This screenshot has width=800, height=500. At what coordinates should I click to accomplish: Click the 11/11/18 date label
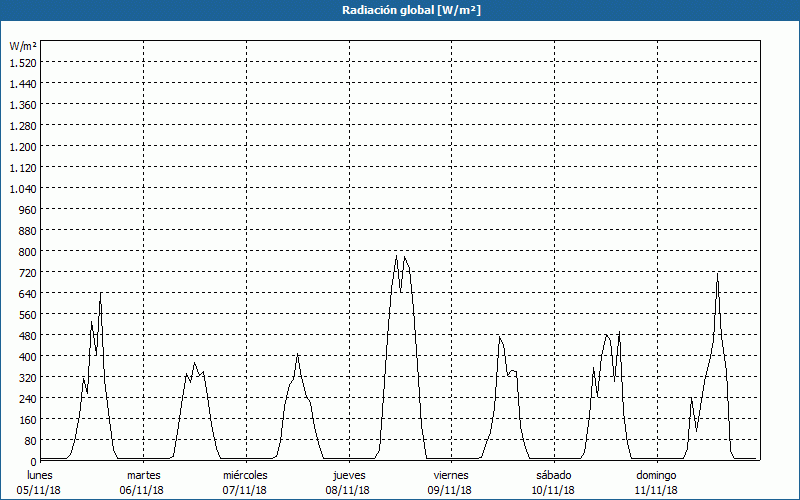(656, 490)
